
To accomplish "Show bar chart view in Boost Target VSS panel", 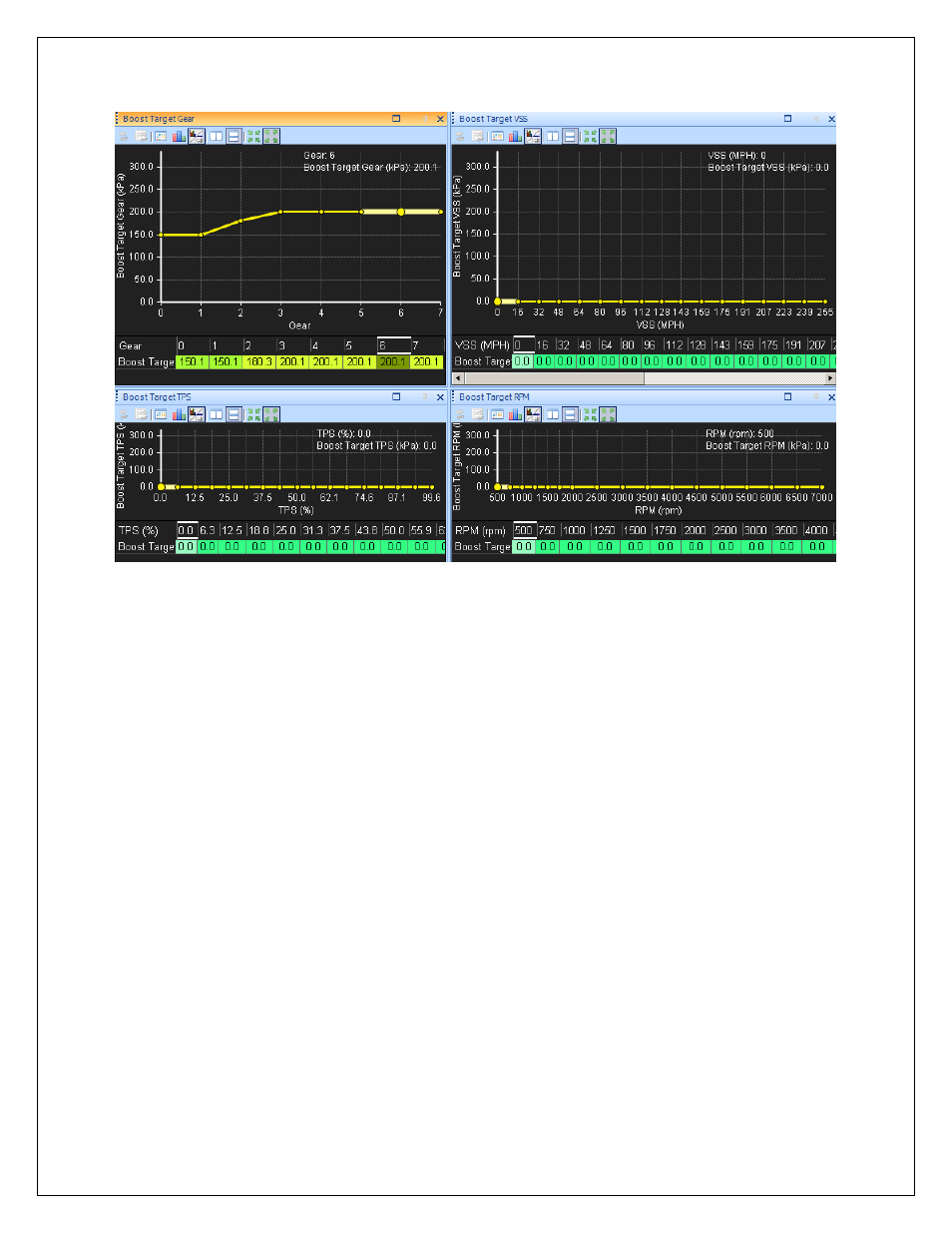I will click(515, 136).
